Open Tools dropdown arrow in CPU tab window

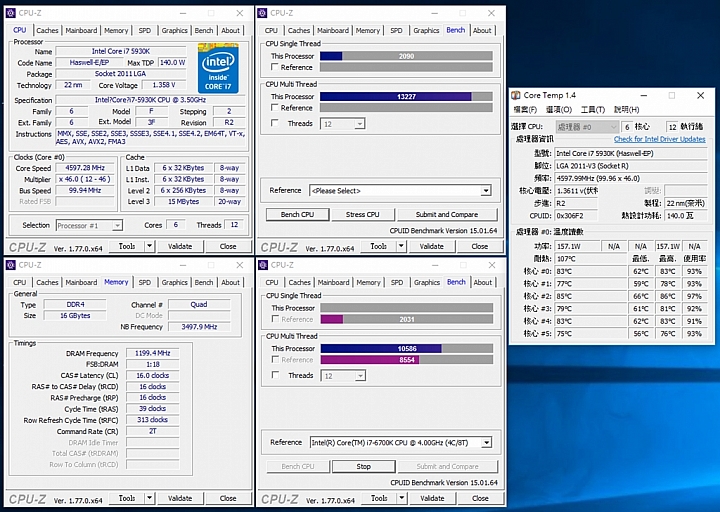point(149,246)
